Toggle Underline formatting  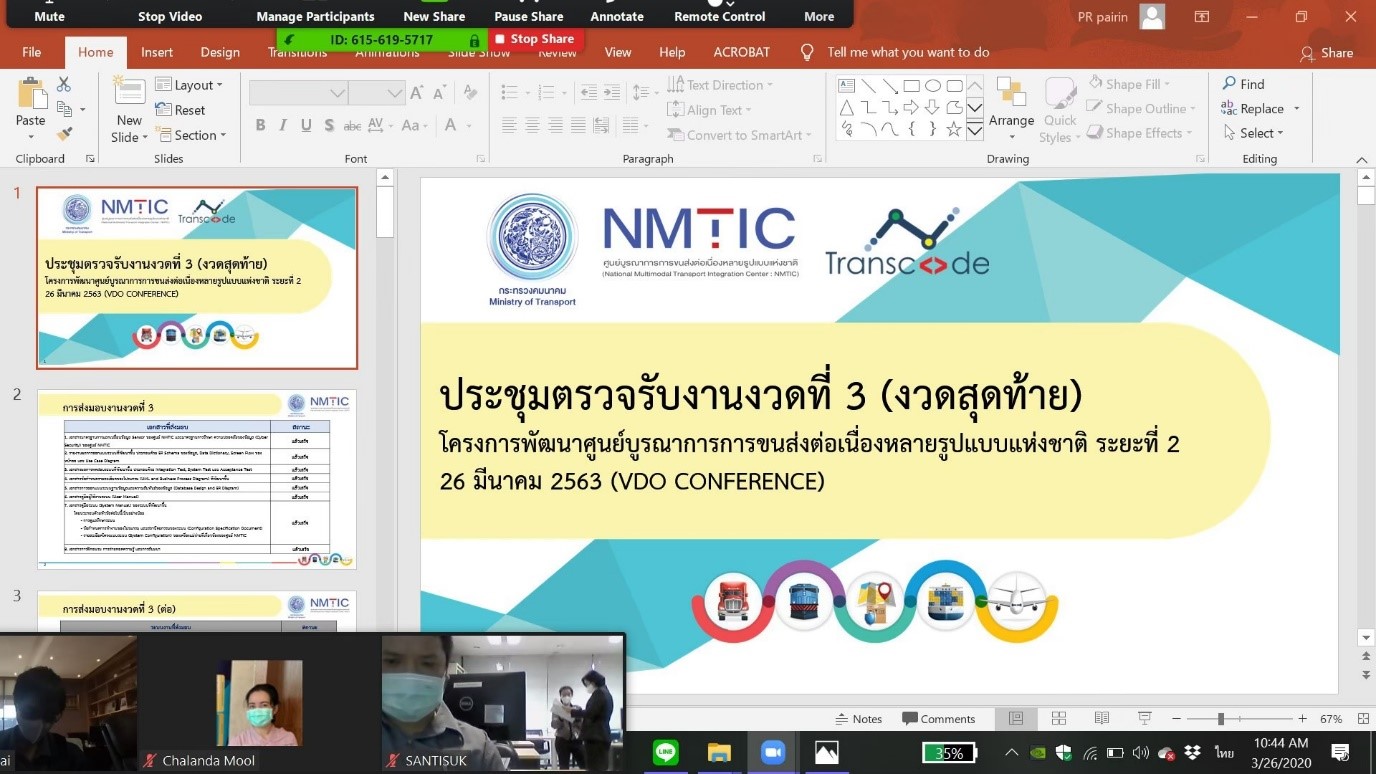click(306, 125)
